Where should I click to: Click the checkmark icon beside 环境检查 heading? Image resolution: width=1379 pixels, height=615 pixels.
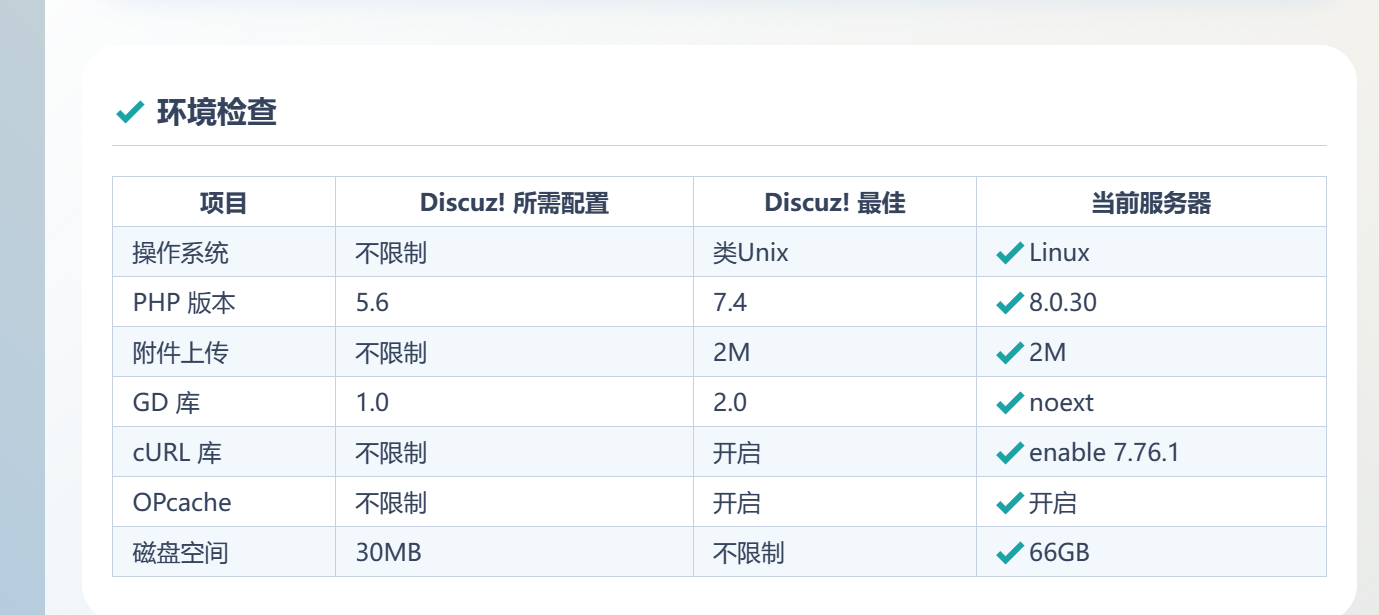(130, 112)
